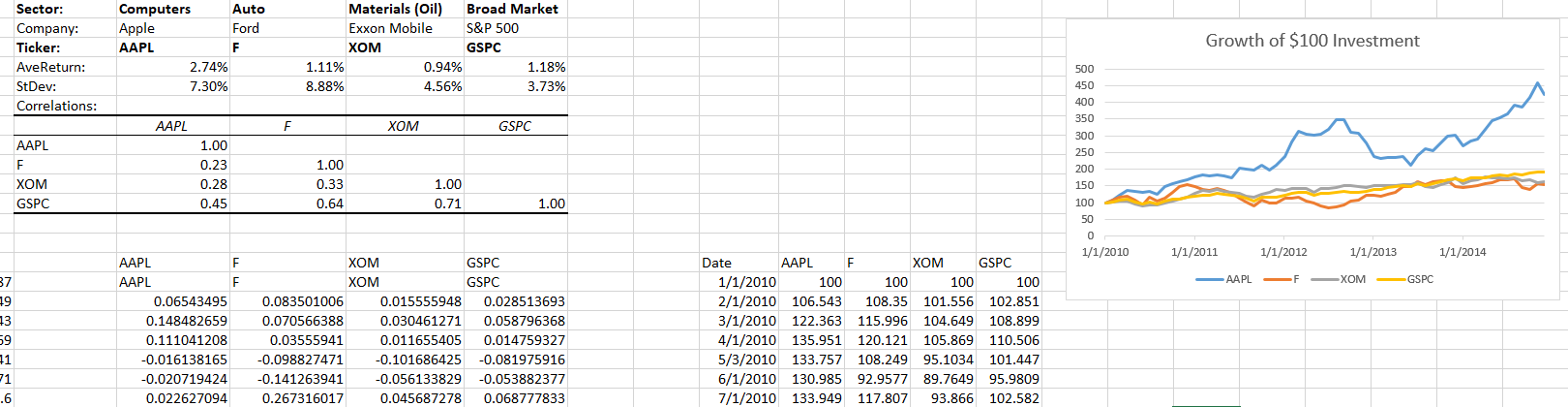Click the 1/1/2012 label on chart horizontal axis
The width and height of the screenshot is (1568, 407).
(x=1283, y=252)
